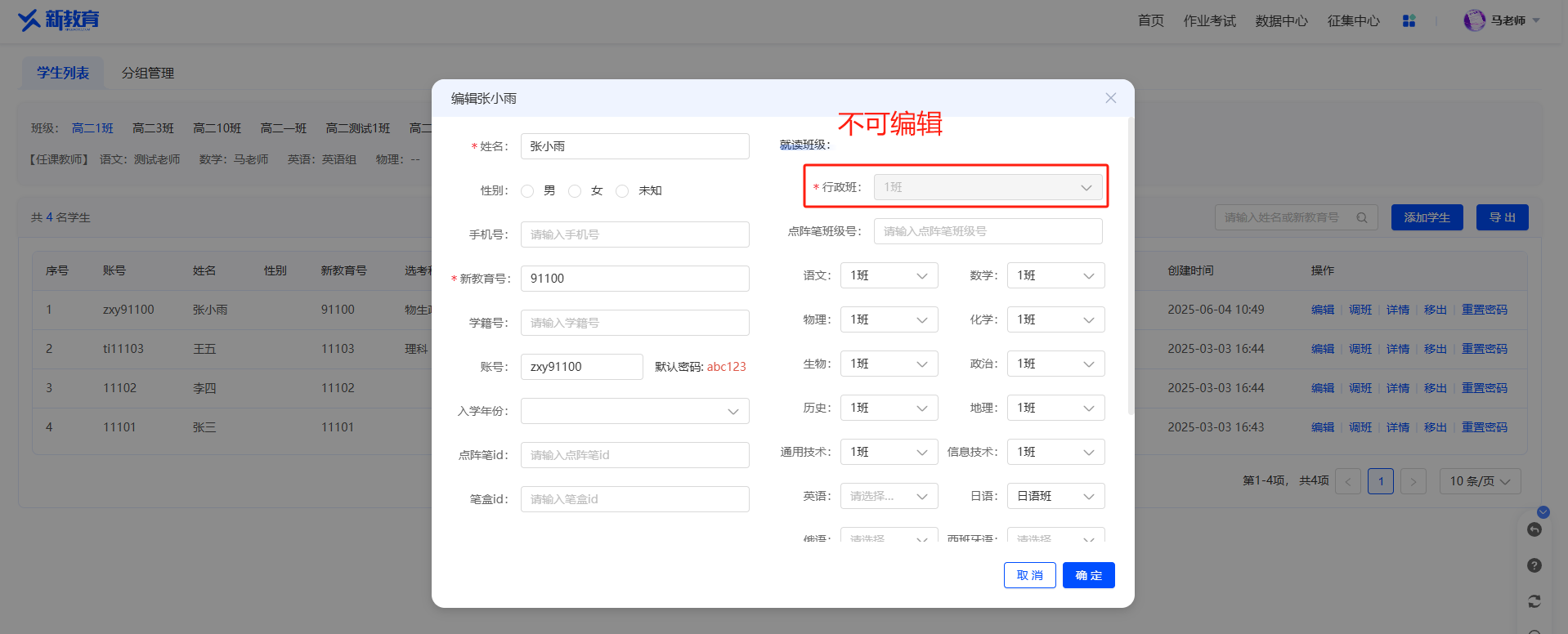Click page number 1
This screenshot has height=634, width=1568.
point(1381,481)
